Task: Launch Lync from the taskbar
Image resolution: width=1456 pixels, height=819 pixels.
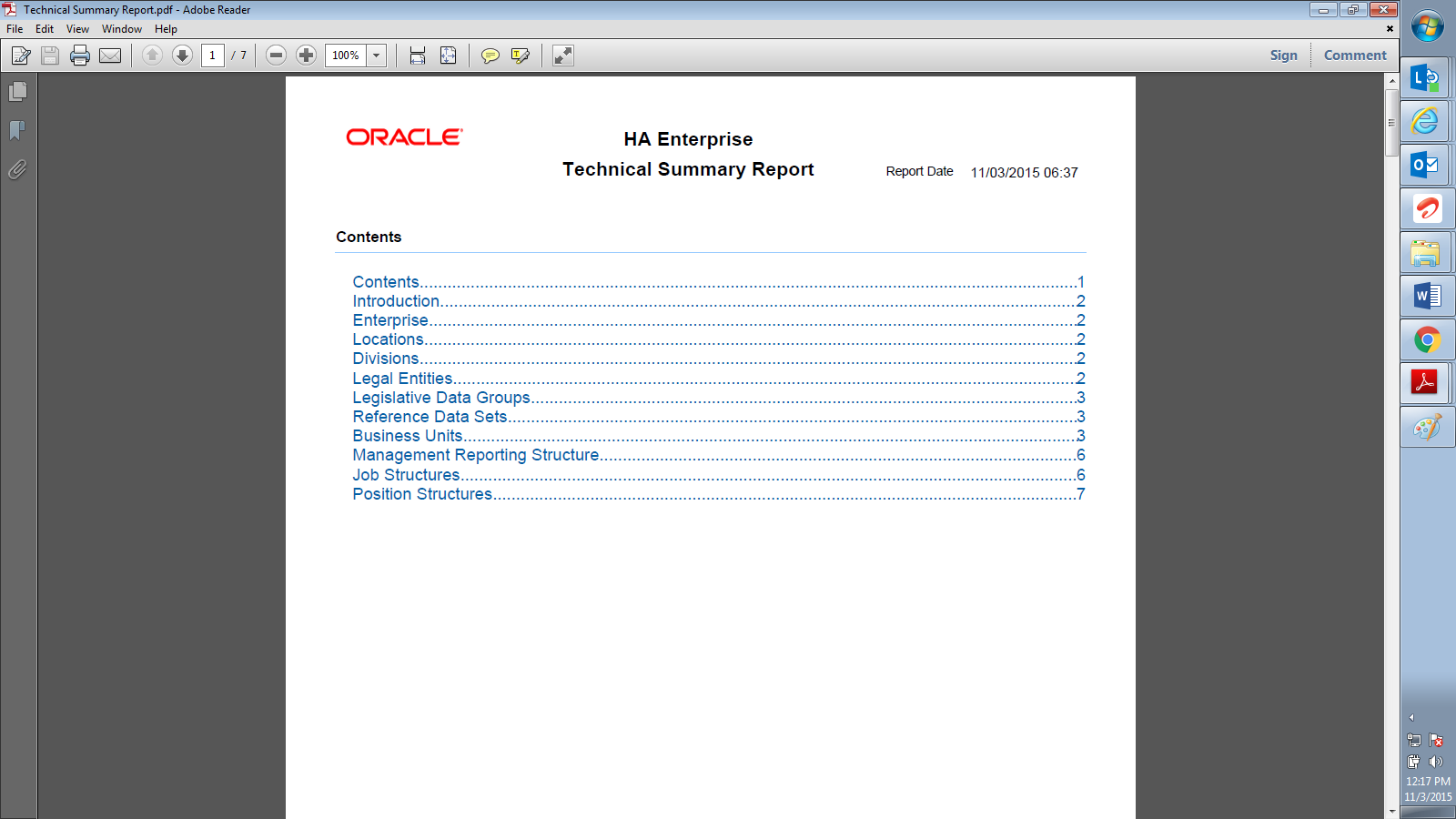Action: click(x=1426, y=78)
